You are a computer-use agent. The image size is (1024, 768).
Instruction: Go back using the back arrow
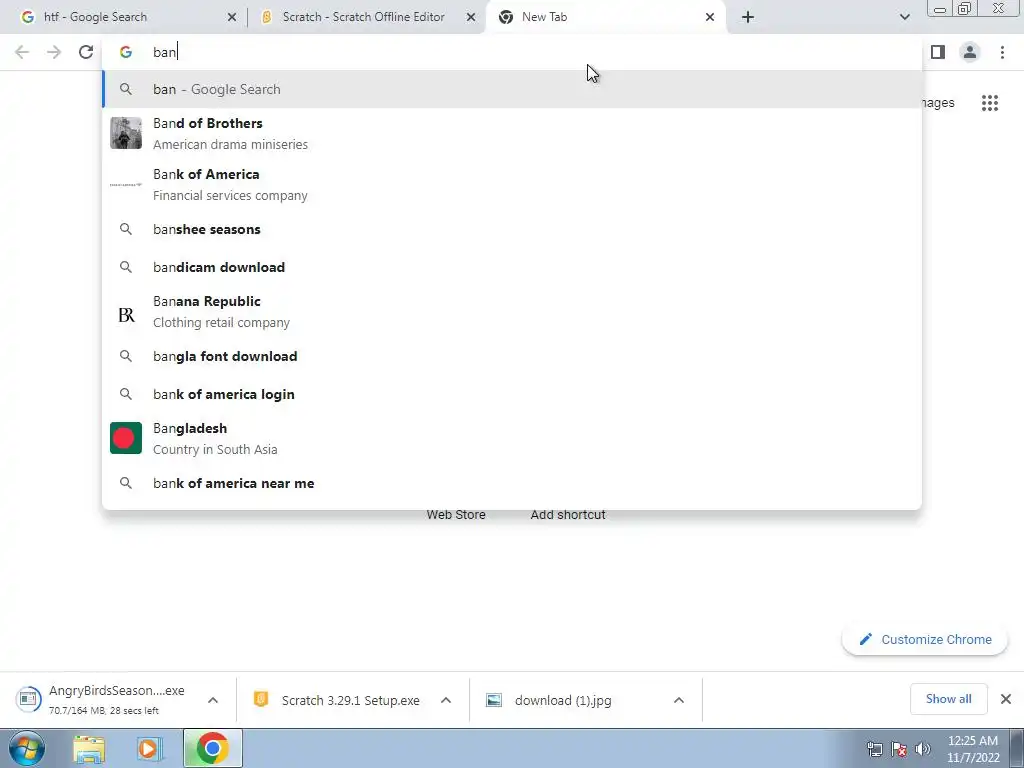click(x=22, y=52)
